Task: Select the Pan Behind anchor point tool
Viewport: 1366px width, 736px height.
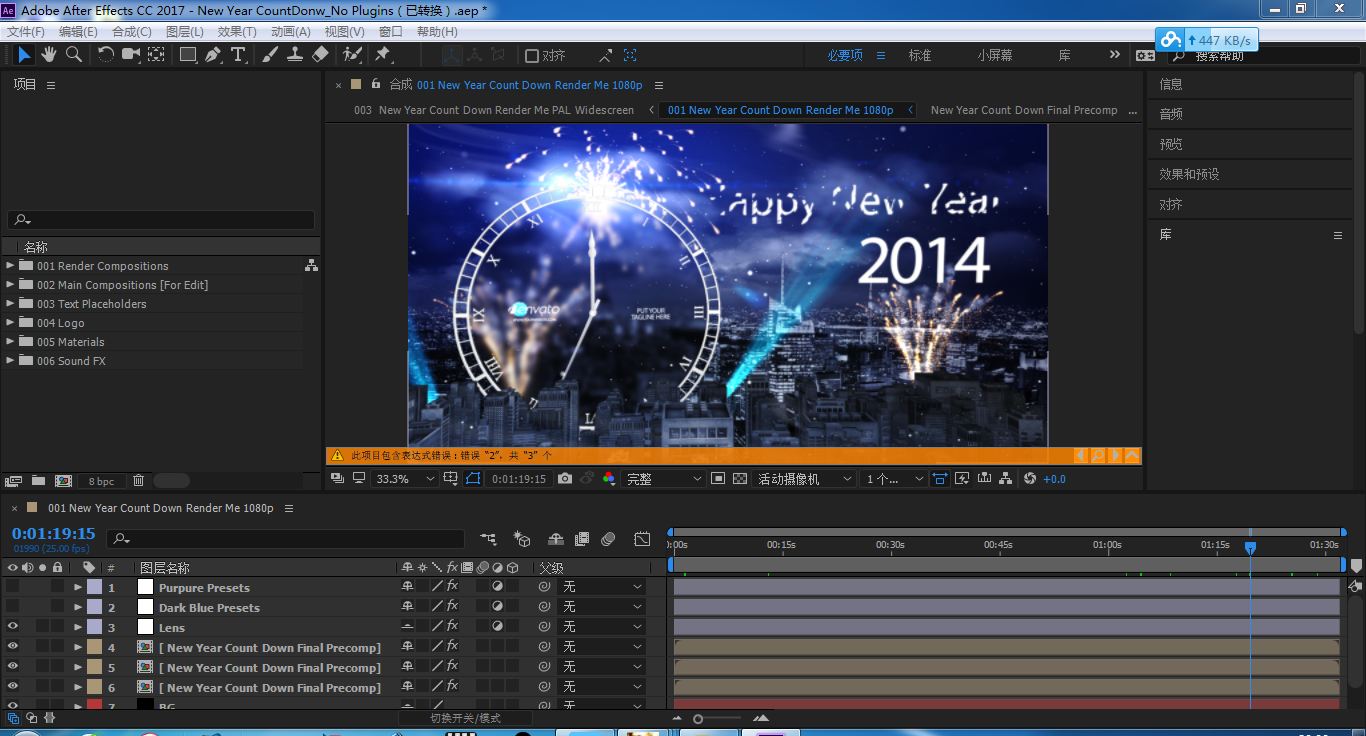Action: tap(157, 55)
